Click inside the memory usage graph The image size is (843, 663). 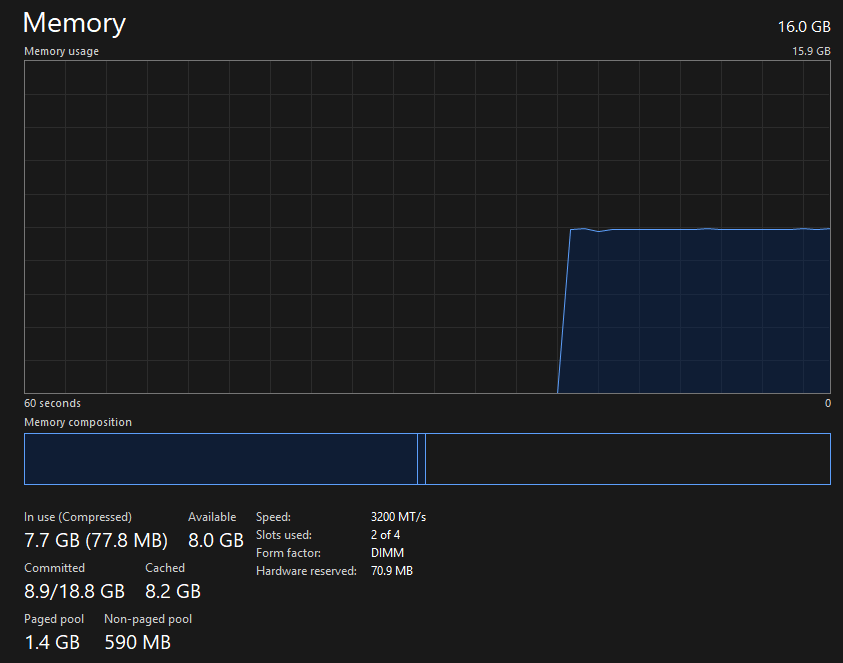click(x=427, y=227)
